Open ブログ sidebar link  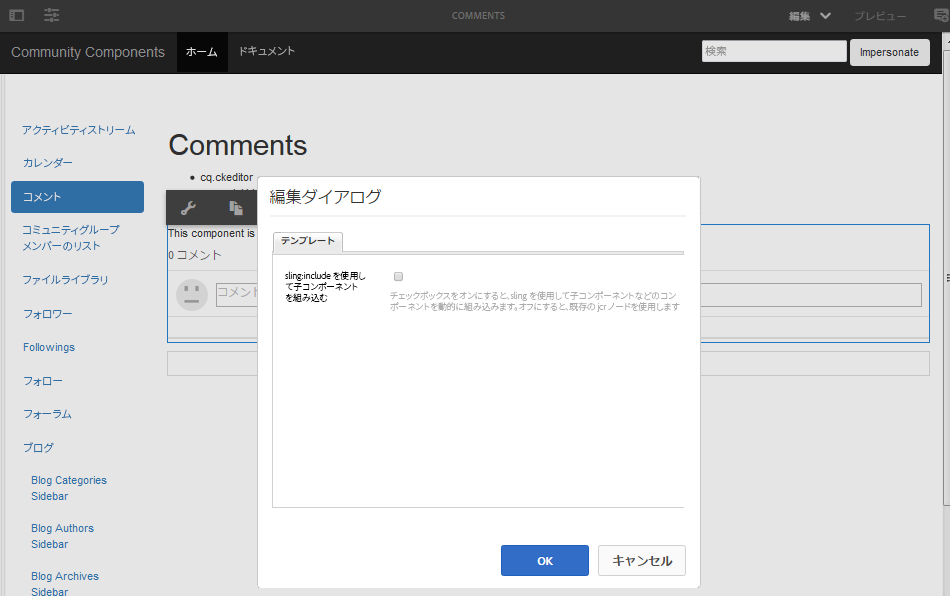[x=38, y=448]
